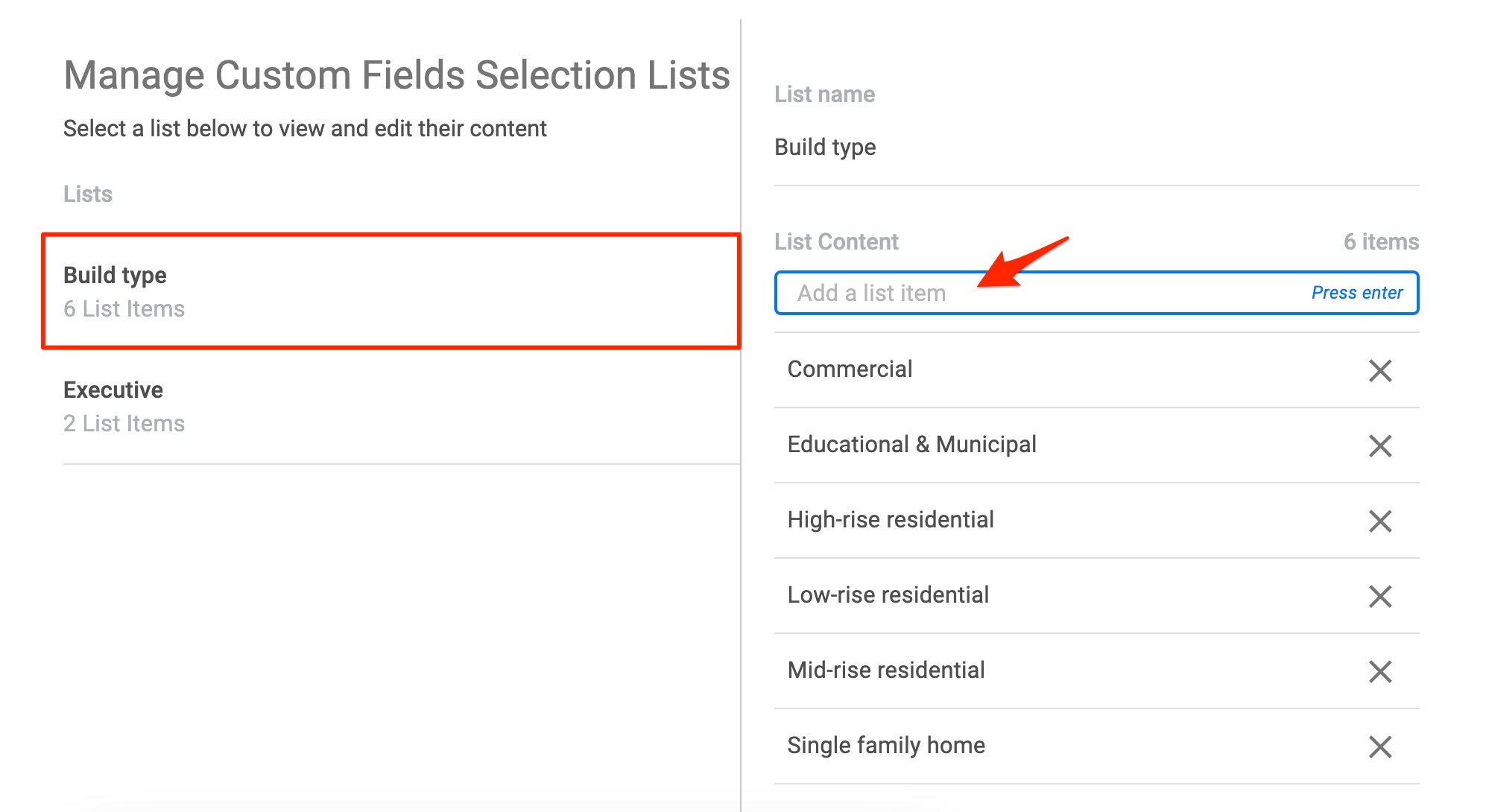Select the Commercial item text

tap(850, 369)
